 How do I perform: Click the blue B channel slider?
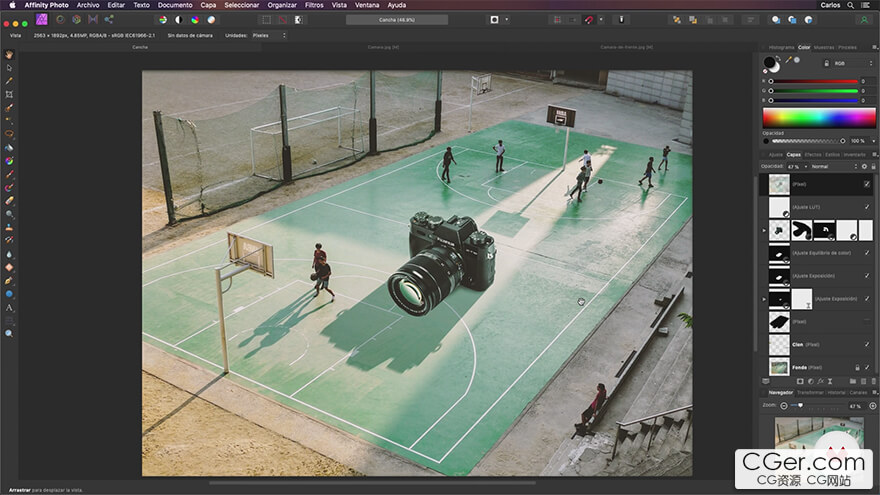[814, 100]
